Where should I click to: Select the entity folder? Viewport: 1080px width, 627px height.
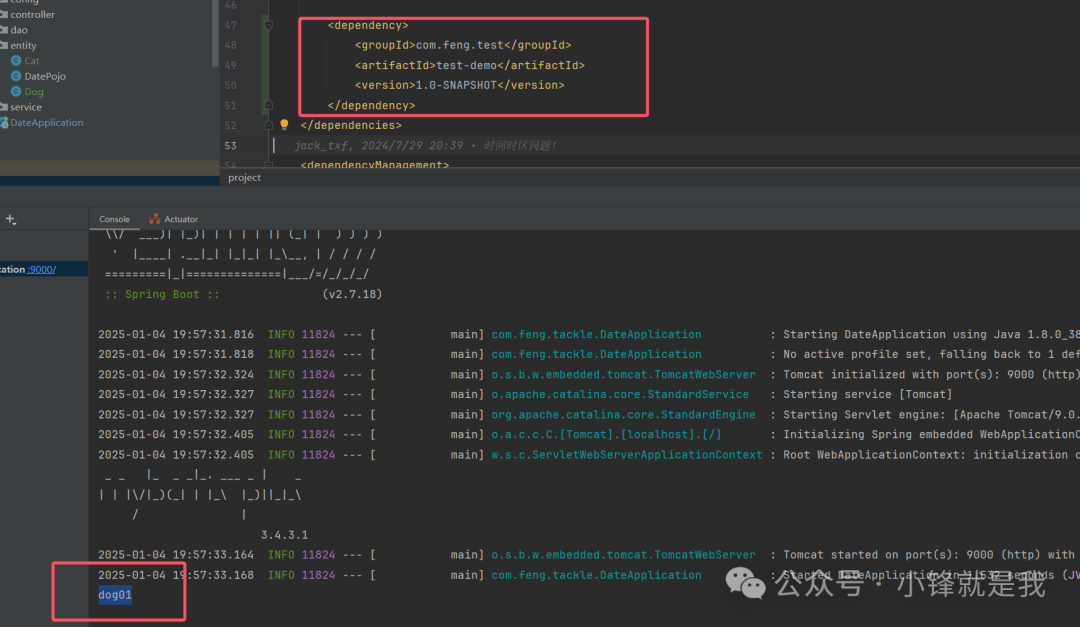[x=23, y=45]
